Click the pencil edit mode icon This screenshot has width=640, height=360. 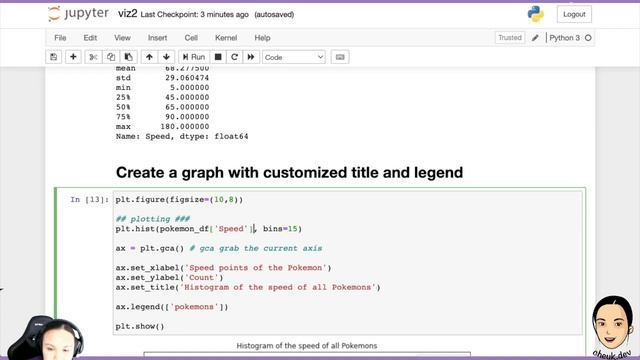pyautogui.click(x=535, y=38)
